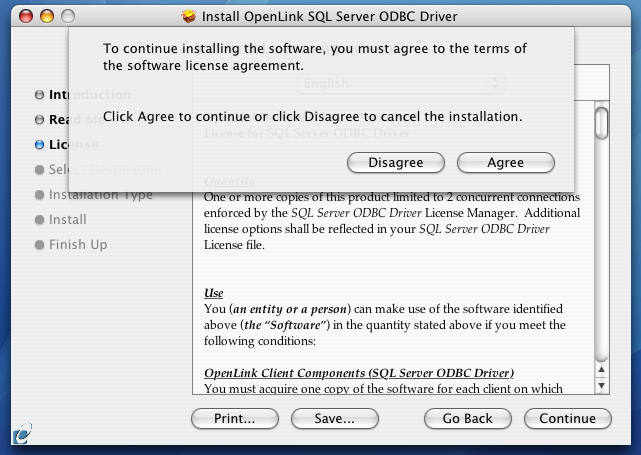Click the license text scrollbar thumb
The width and height of the screenshot is (641, 455).
click(x=601, y=123)
